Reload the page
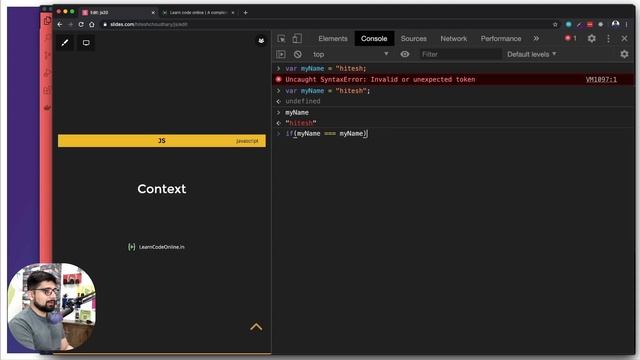The height and width of the screenshot is (360, 640). click(81, 24)
